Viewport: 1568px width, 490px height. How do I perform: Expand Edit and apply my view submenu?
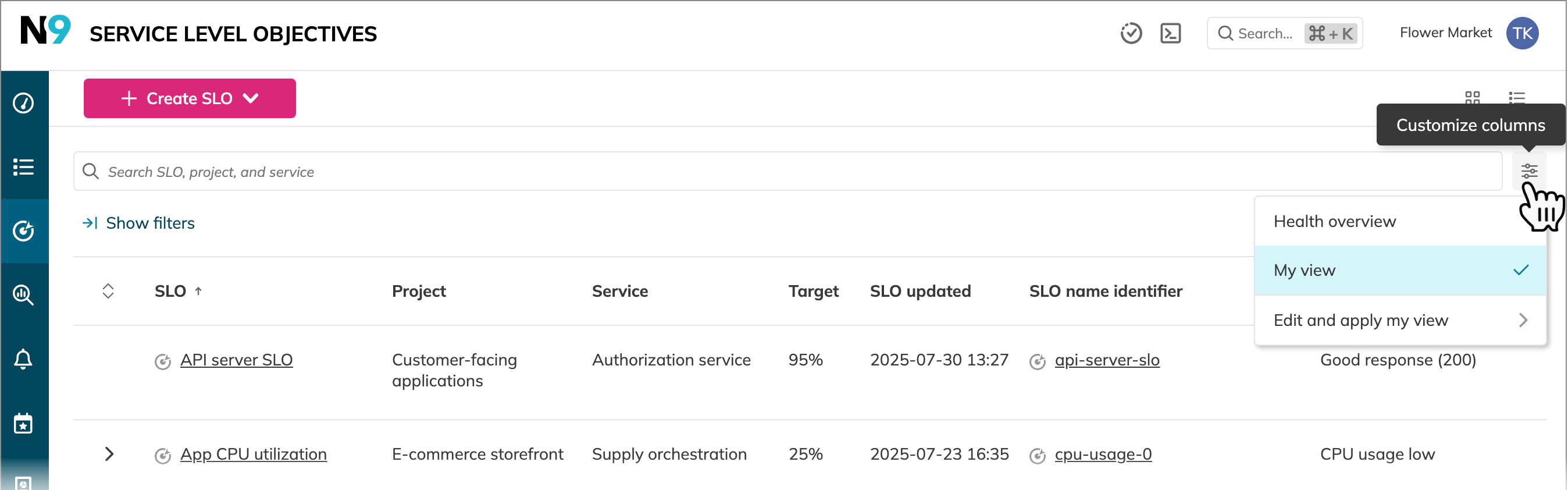(1400, 320)
